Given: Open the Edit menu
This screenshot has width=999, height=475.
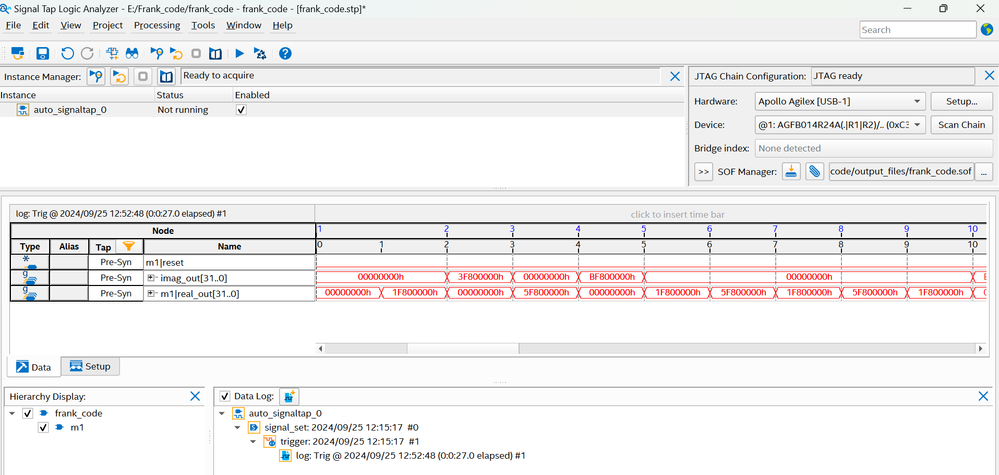Looking at the screenshot, I should pos(41,25).
